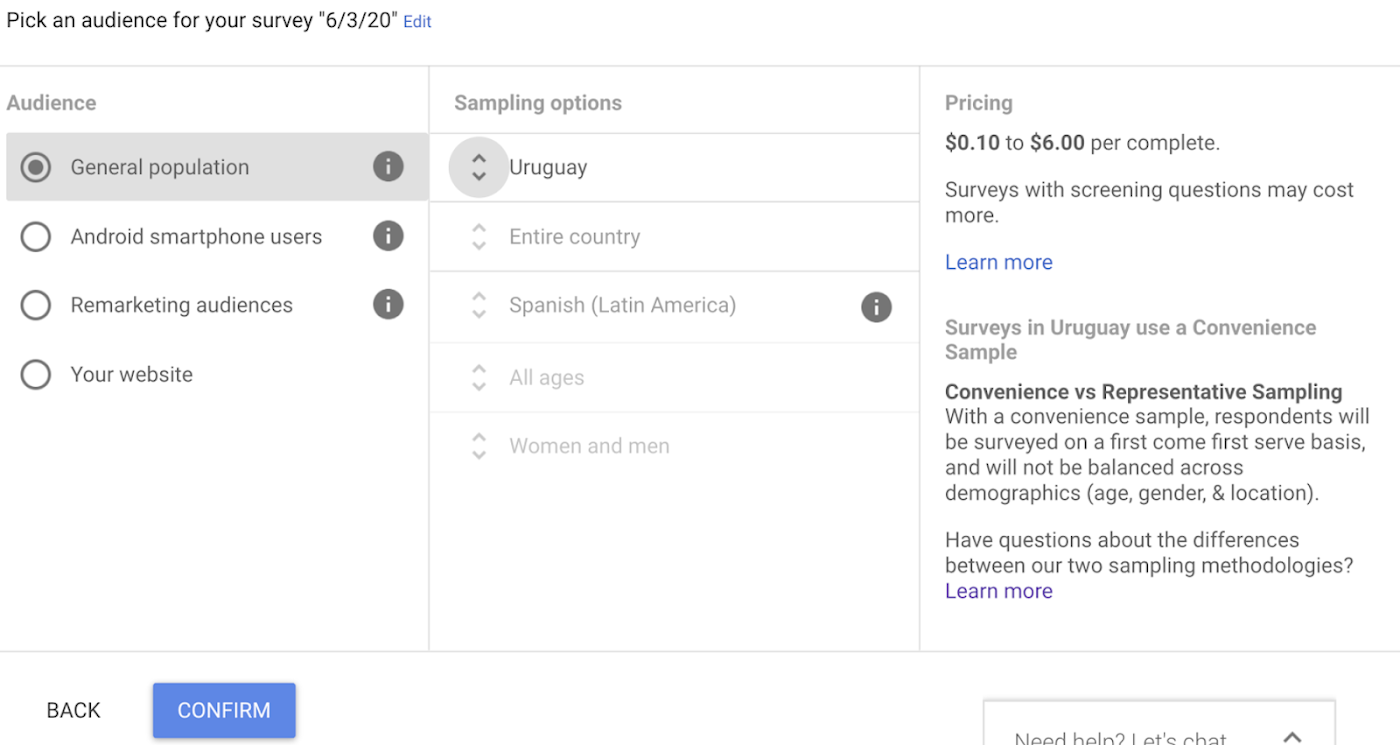Open Learn more link under Pricing
1400x745 pixels.
point(998,262)
